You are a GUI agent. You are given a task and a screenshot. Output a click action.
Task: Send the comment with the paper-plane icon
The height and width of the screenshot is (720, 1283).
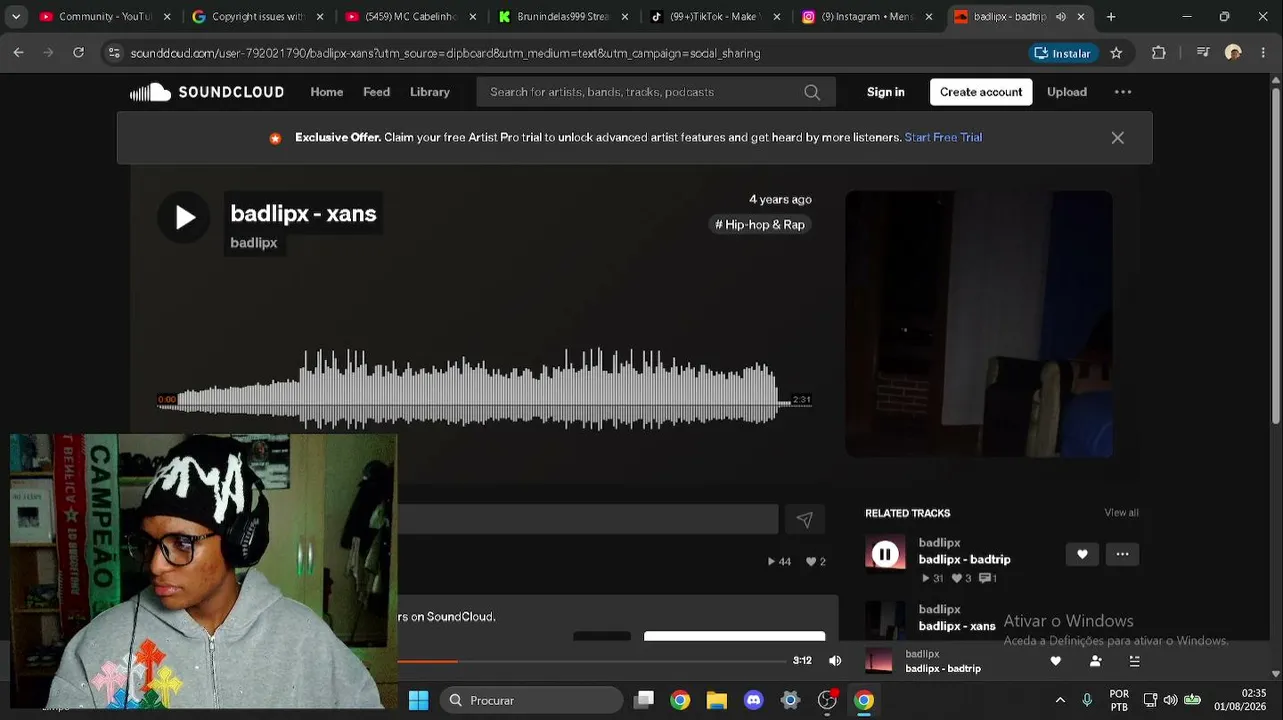click(x=805, y=519)
